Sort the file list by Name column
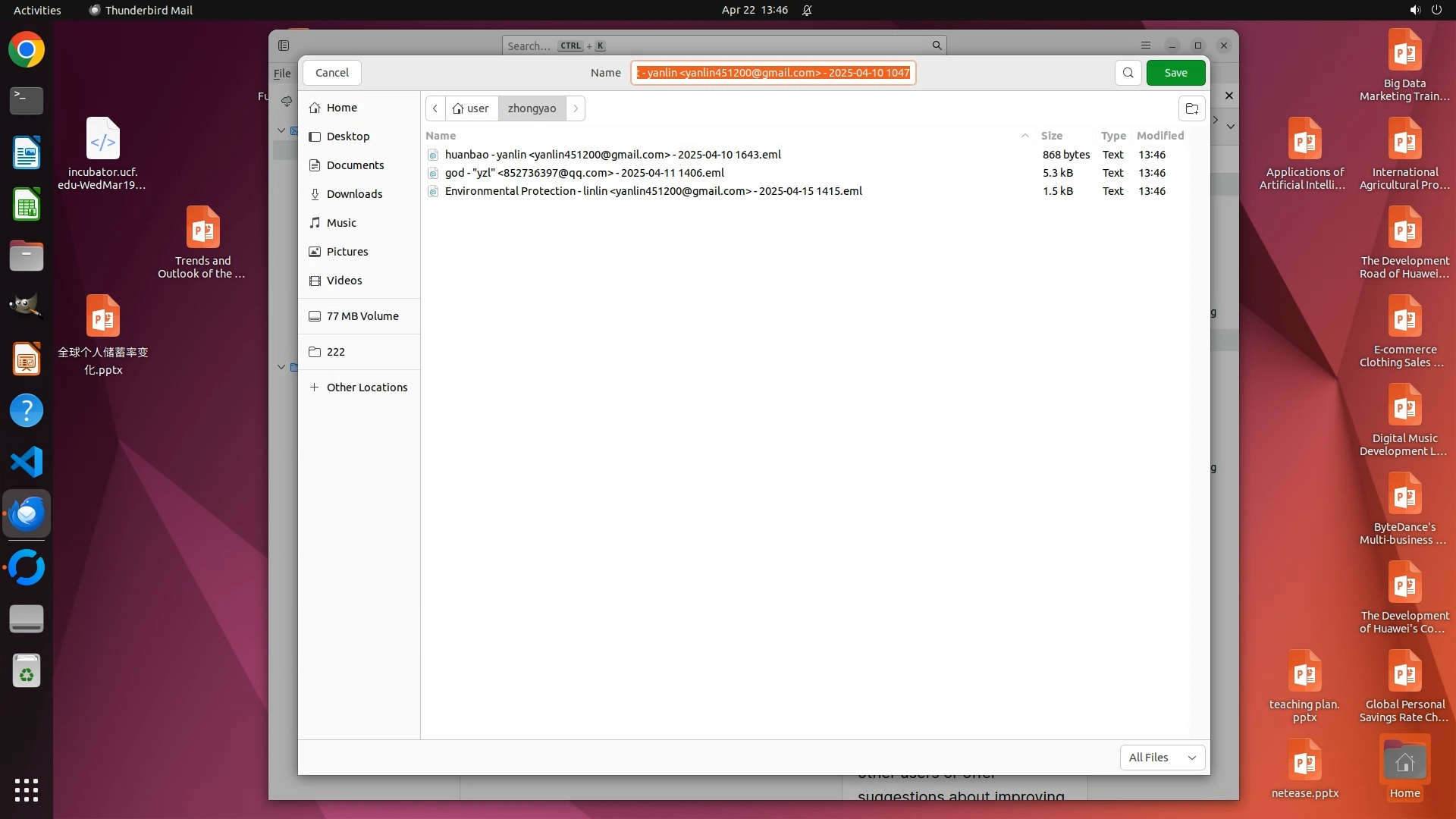The height and width of the screenshot is (819, 1456). [x=441, y=136]
